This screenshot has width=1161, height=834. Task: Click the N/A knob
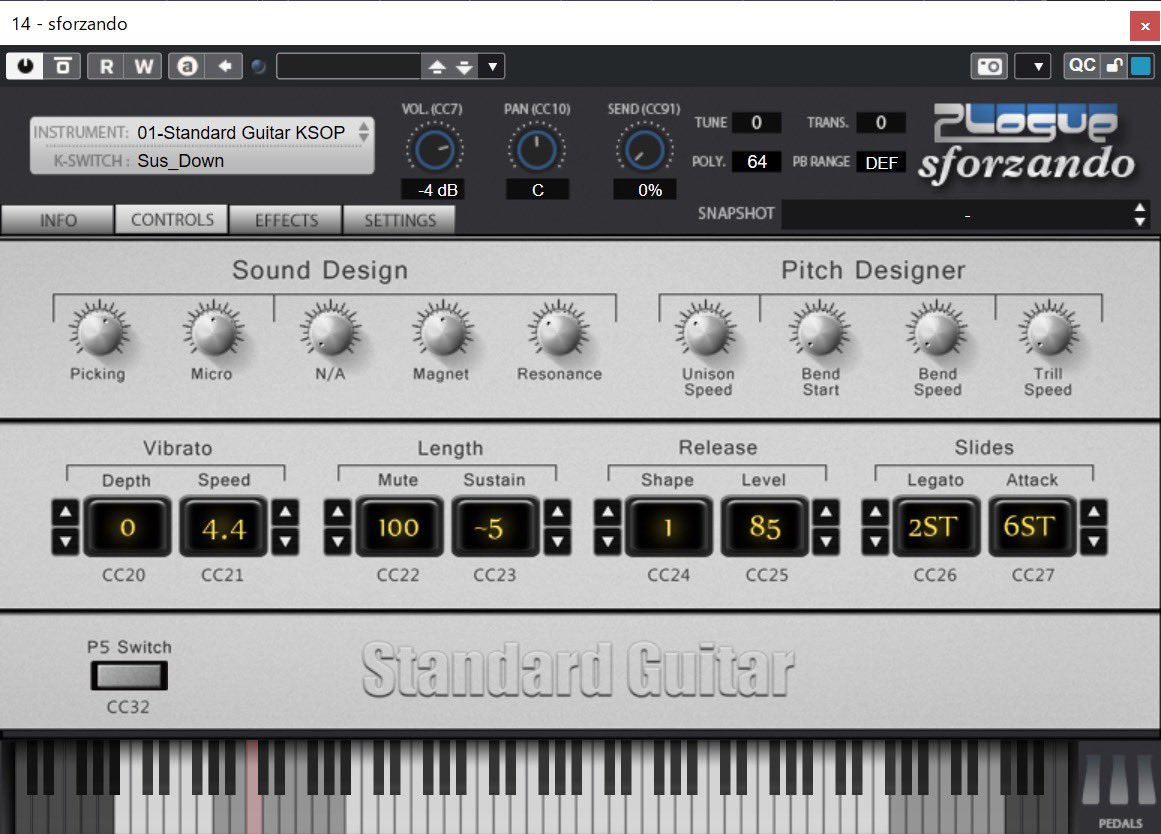330,332
